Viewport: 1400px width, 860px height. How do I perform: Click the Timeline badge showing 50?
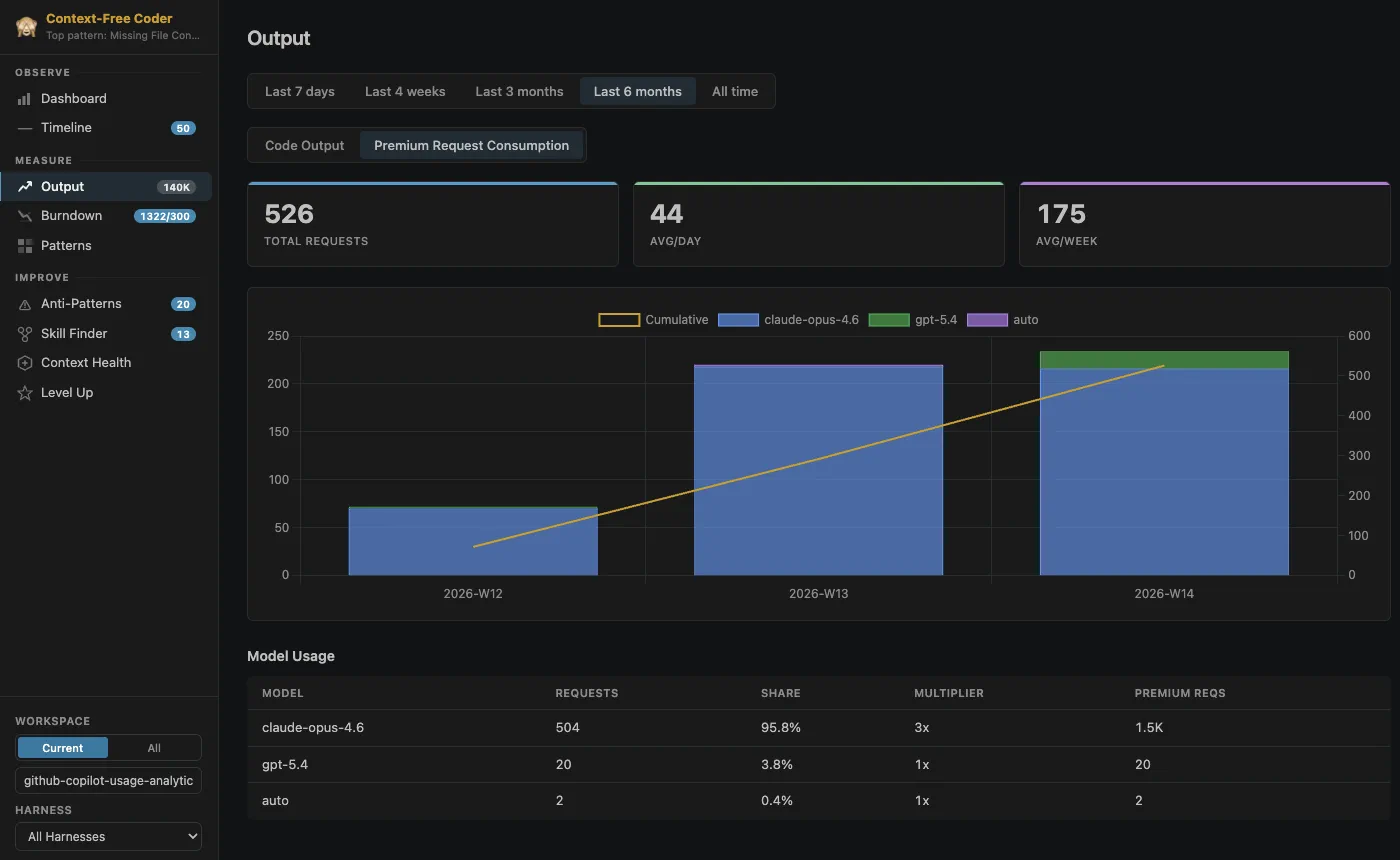[183, 128]
